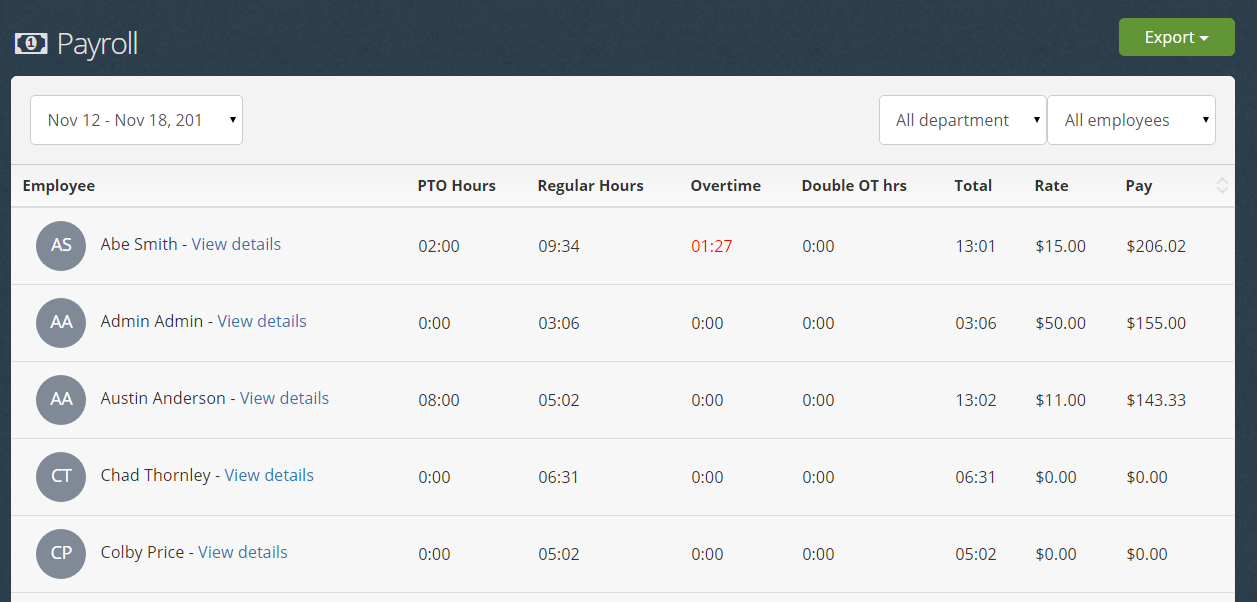Sort by the Employee column header

(x=59, y=186)
